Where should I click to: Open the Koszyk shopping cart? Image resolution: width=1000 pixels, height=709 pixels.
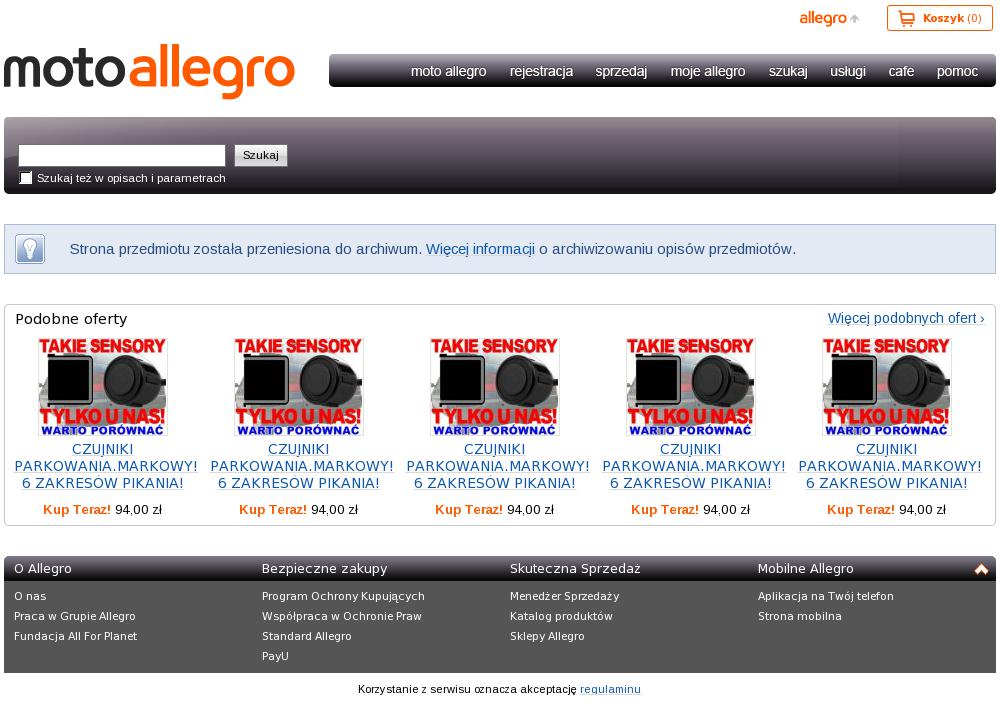[939, 18]
